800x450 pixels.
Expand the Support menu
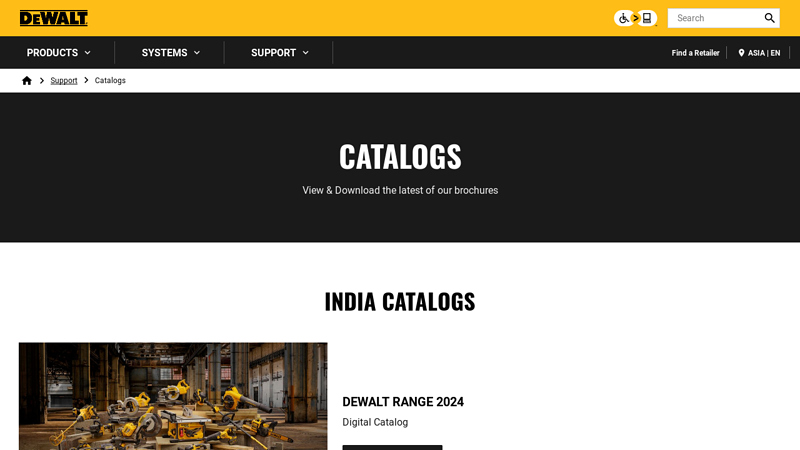point(280,53)
